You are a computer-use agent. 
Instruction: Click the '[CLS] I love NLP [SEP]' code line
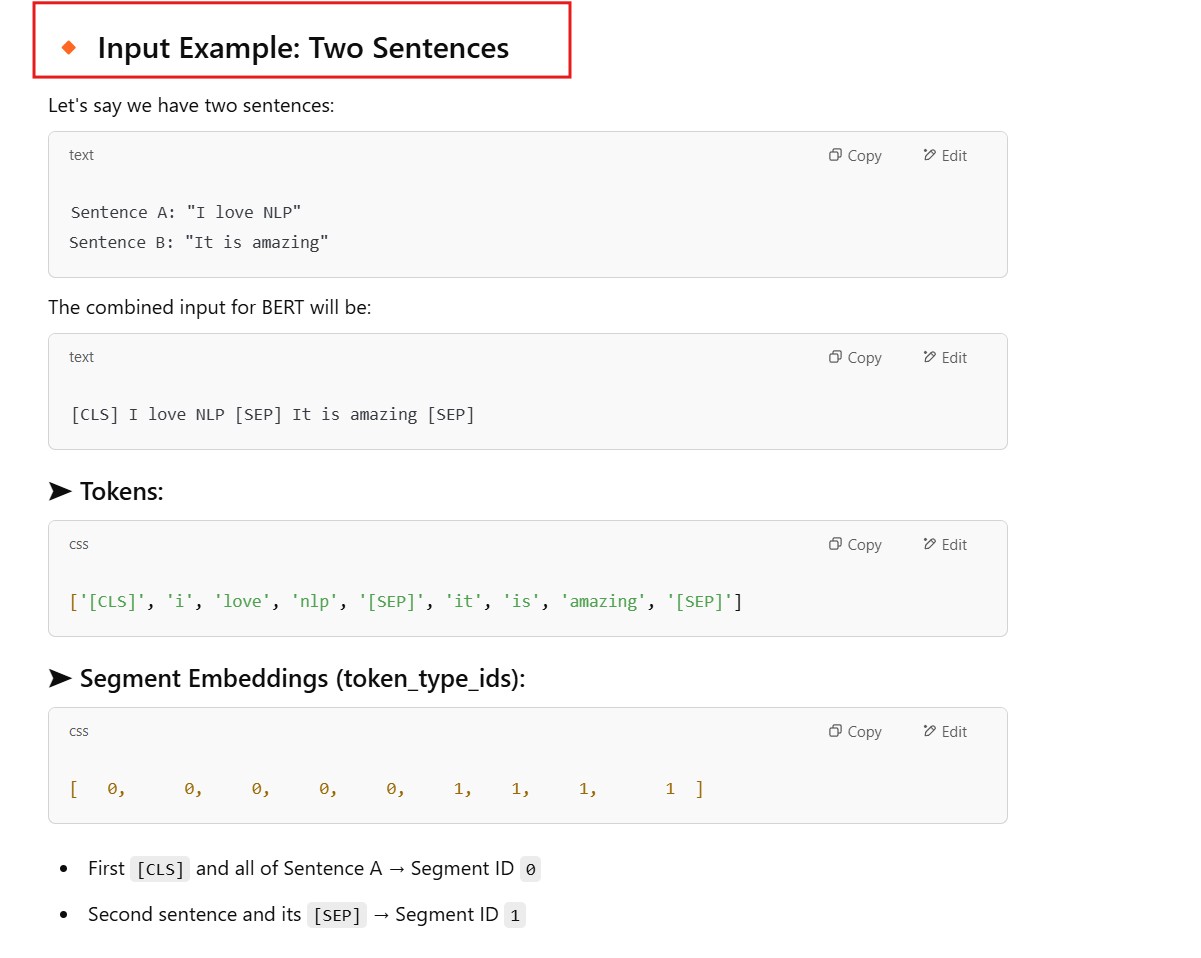click(272, 414)
